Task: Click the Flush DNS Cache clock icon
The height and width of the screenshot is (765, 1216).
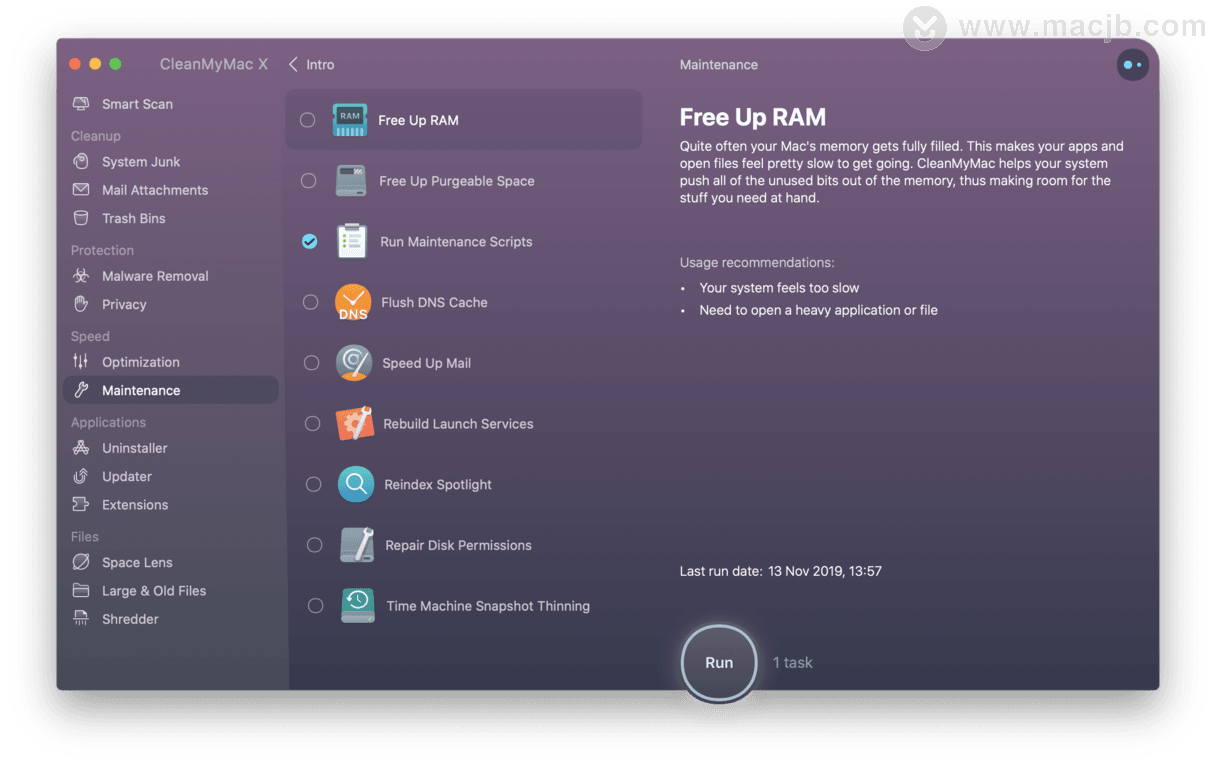Action: click(353, 302)
